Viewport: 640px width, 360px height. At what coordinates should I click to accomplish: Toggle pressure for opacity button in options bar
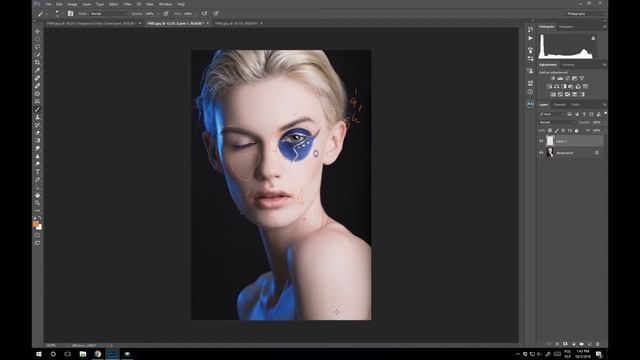[166, 13]
